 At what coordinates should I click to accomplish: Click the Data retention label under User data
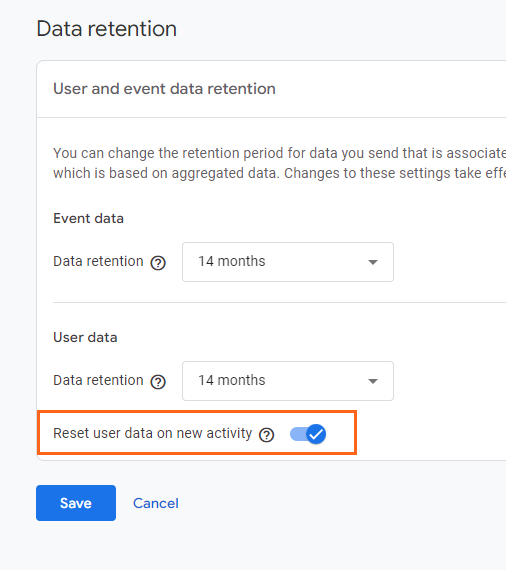click(98, 380)
